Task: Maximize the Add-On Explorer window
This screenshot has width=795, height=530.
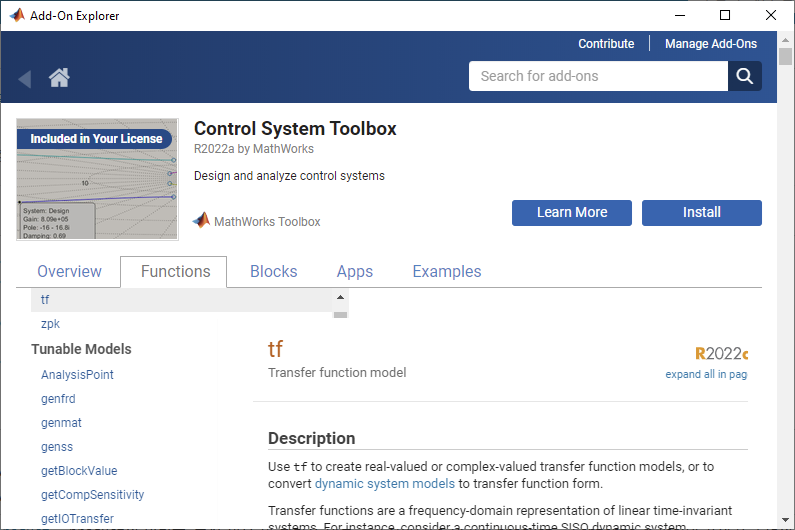Action: point(725,15)
